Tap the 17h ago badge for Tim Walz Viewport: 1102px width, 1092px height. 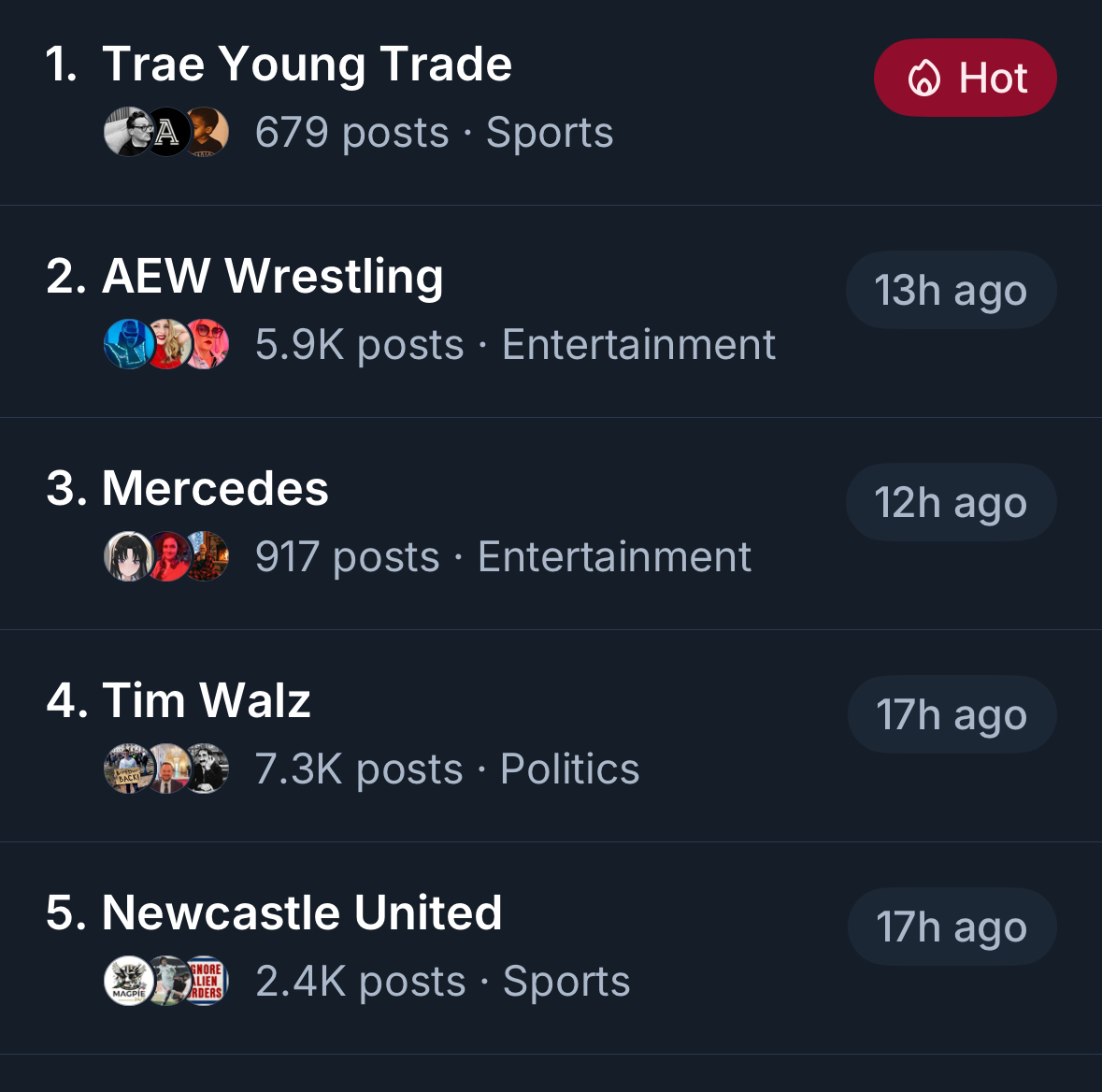952,714
